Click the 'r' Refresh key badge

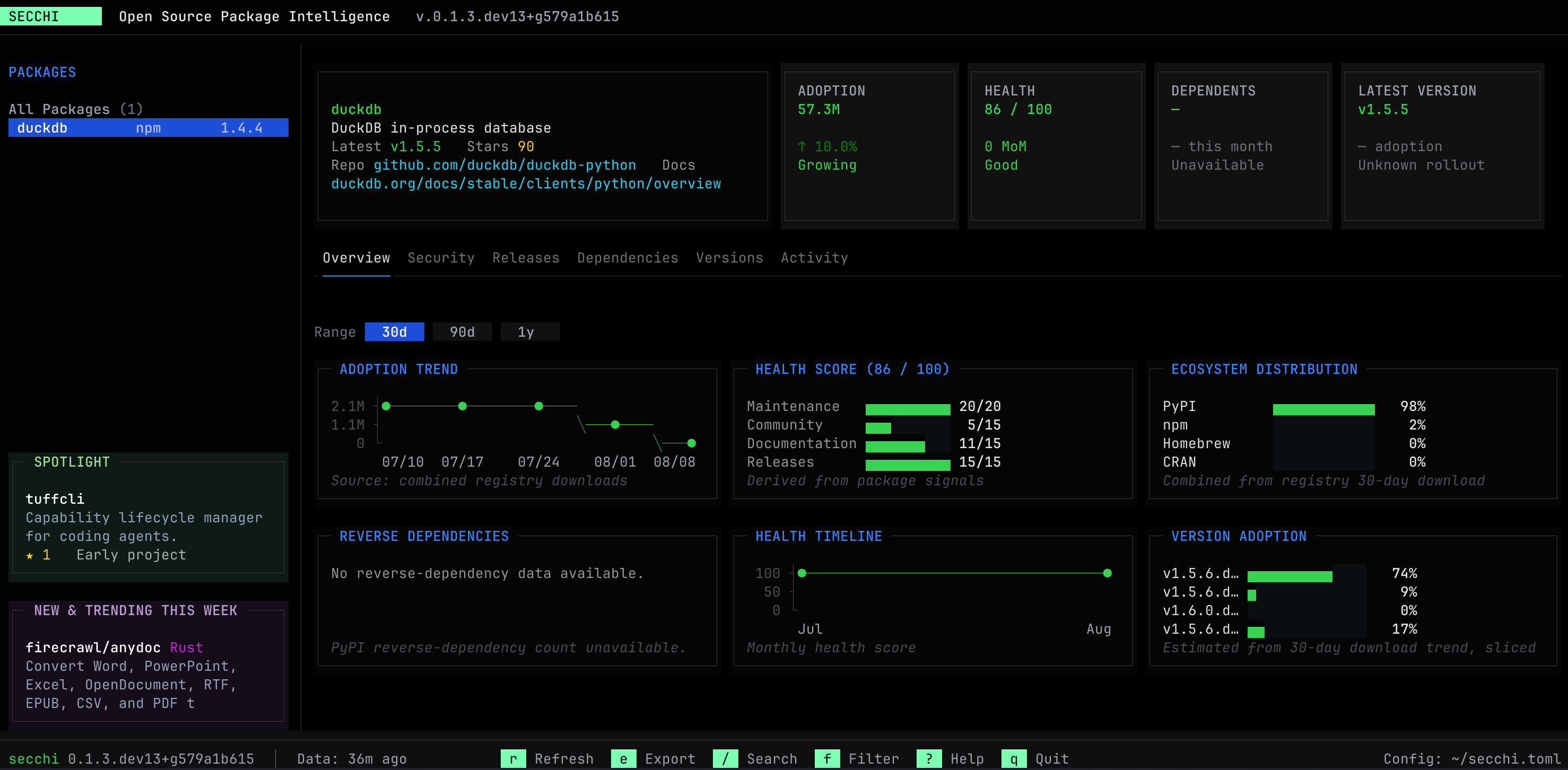(x=513, y=758)
